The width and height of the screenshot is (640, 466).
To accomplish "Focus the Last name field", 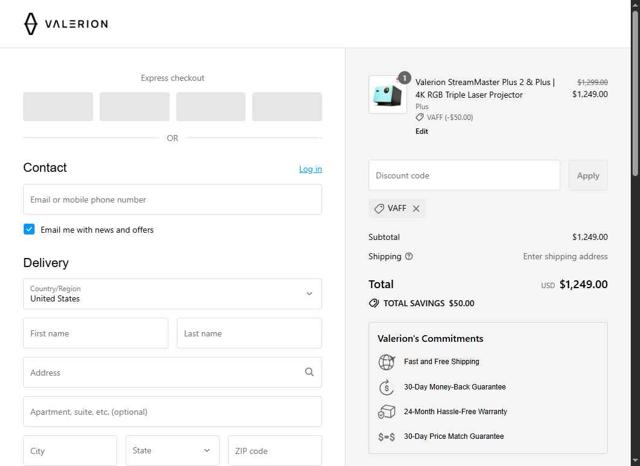I will [x=249, y=333].
